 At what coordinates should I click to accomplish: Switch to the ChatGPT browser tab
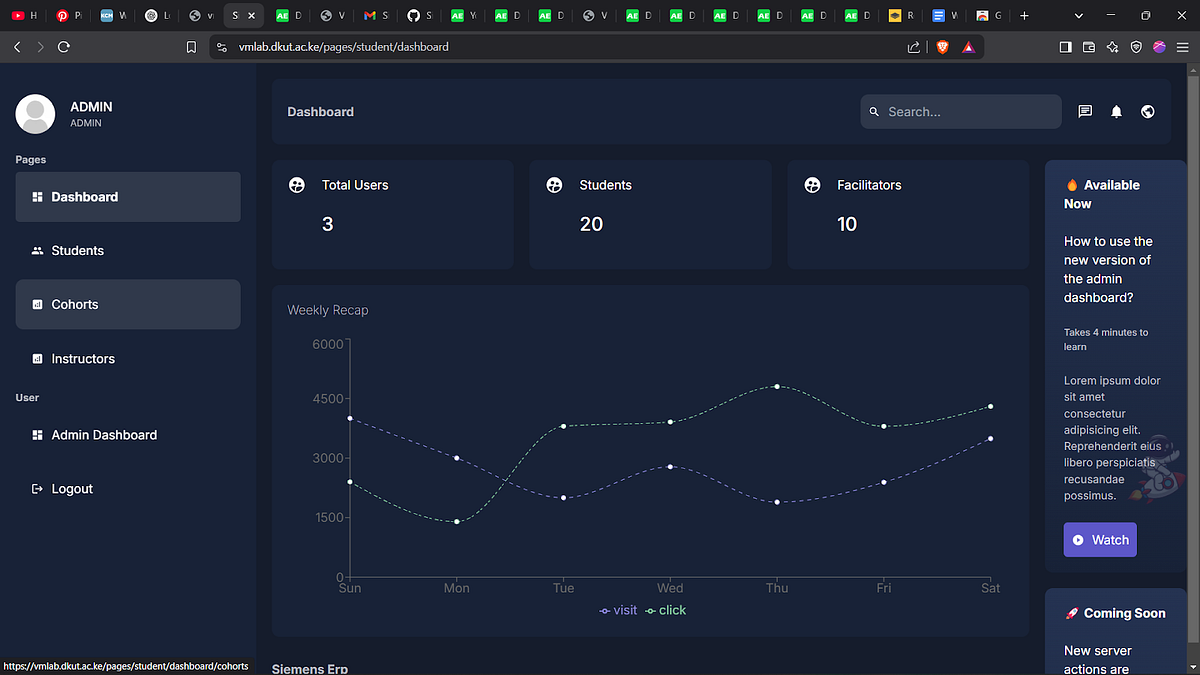pos(157,16)
